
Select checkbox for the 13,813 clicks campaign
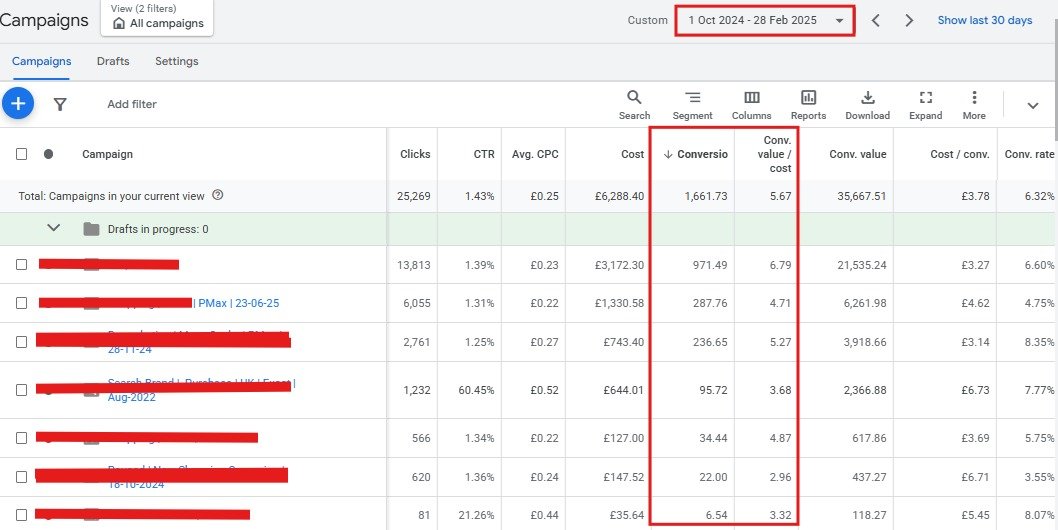coord(21,265)
